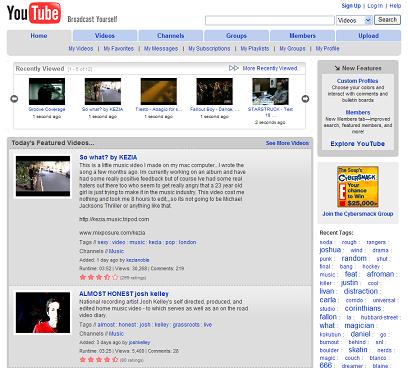Click the right carousel arrow in Recently Viewed
Screen dimensions: 408x368
tap(305, 99)
